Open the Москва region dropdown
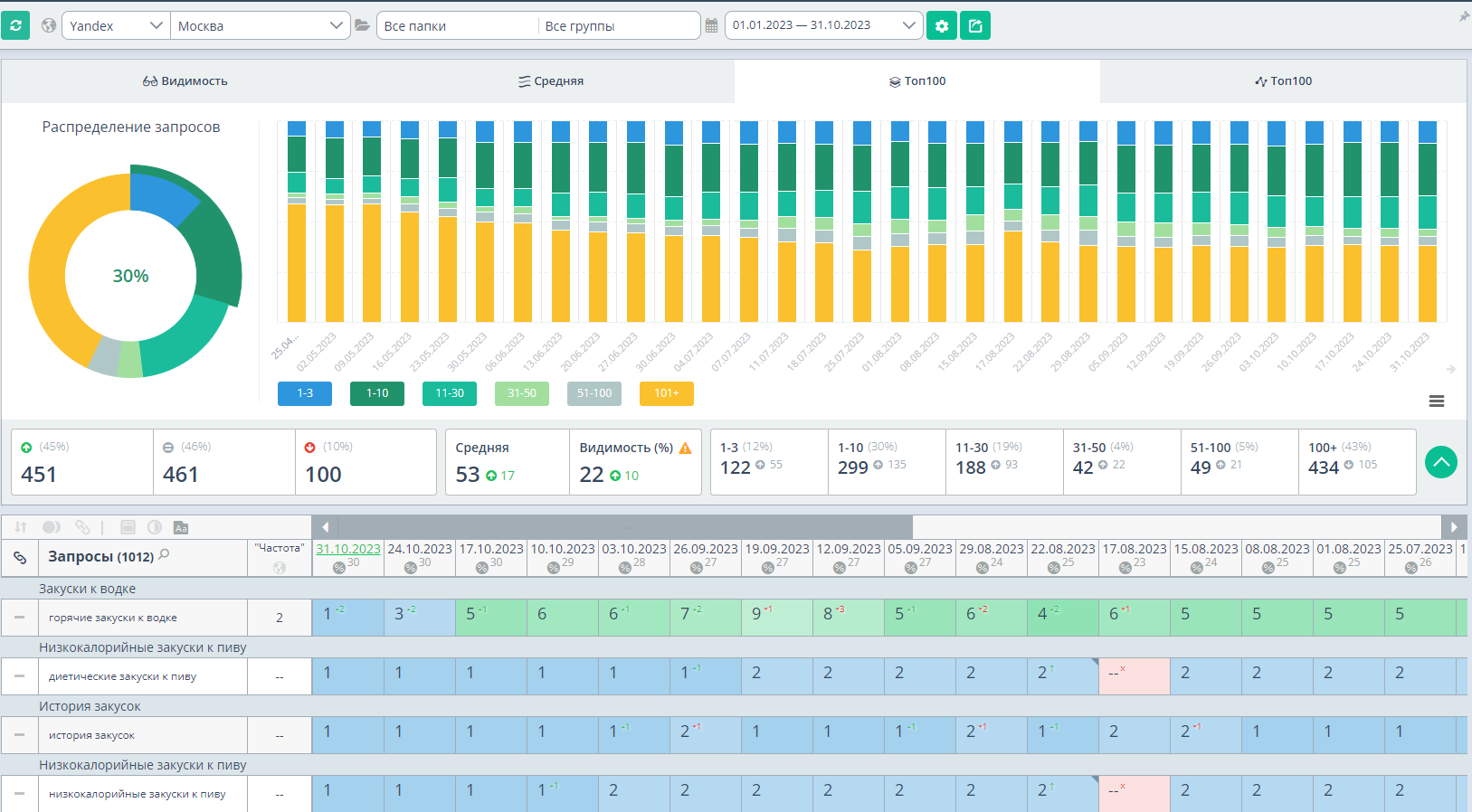 (x=261, y=25)
